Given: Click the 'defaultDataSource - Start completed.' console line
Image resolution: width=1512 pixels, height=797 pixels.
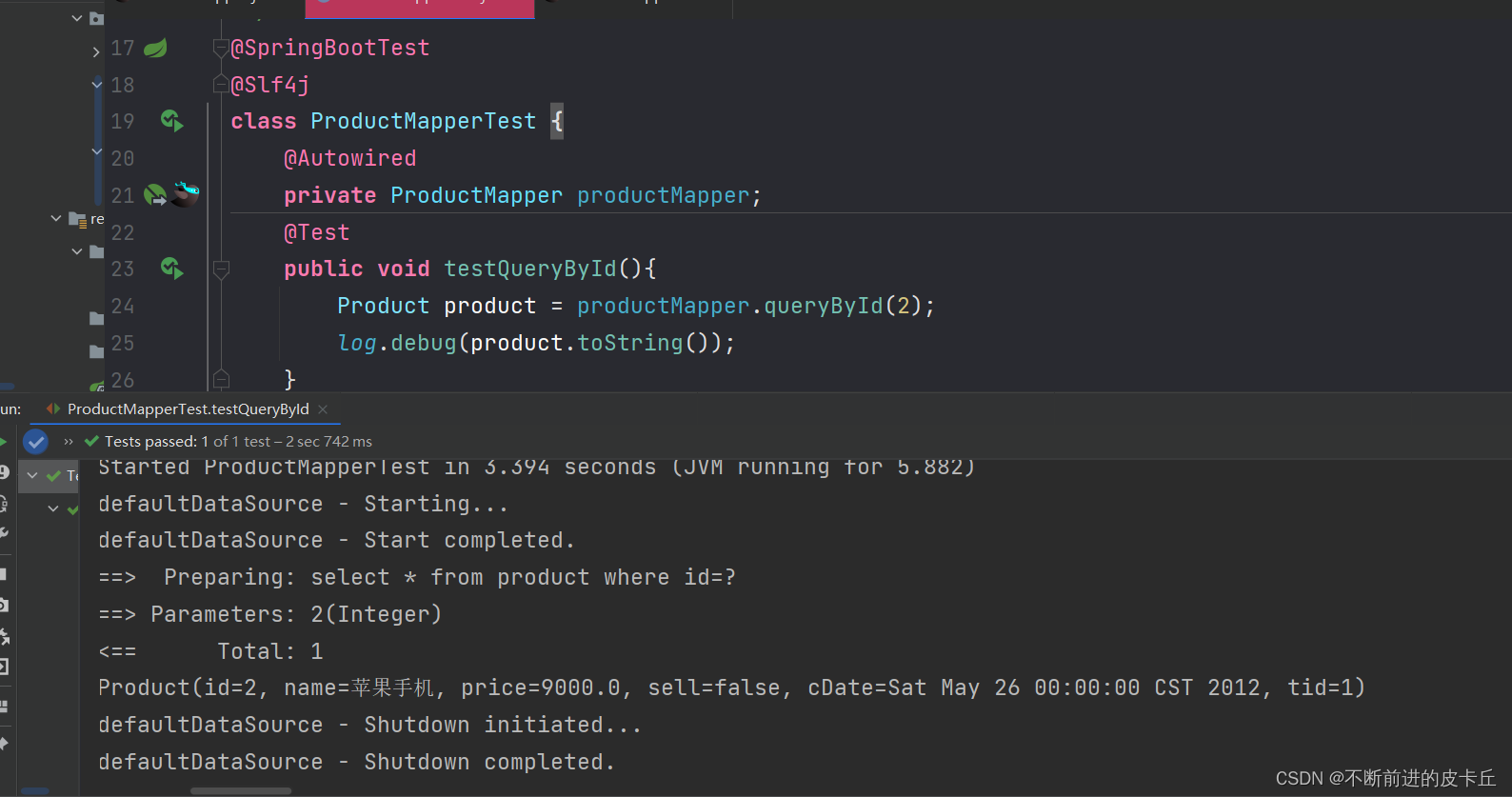Looking at the screenshot, I should click(x=337, y=540).
